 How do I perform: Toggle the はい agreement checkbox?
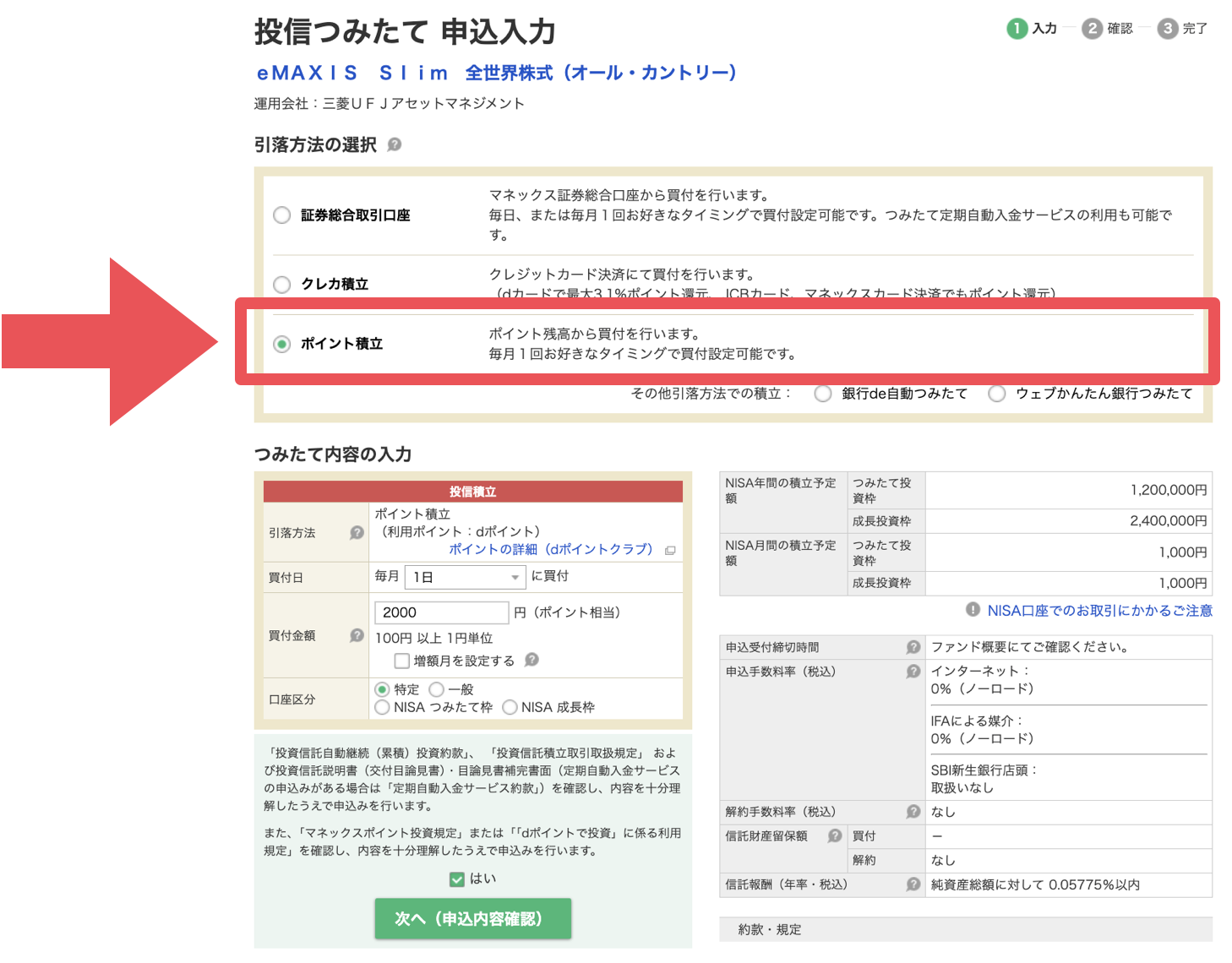point(457,879)
